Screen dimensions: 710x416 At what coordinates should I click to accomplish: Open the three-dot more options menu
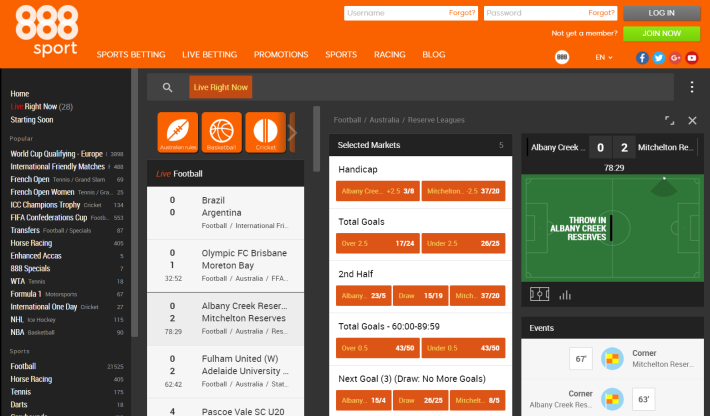(691, 87)
